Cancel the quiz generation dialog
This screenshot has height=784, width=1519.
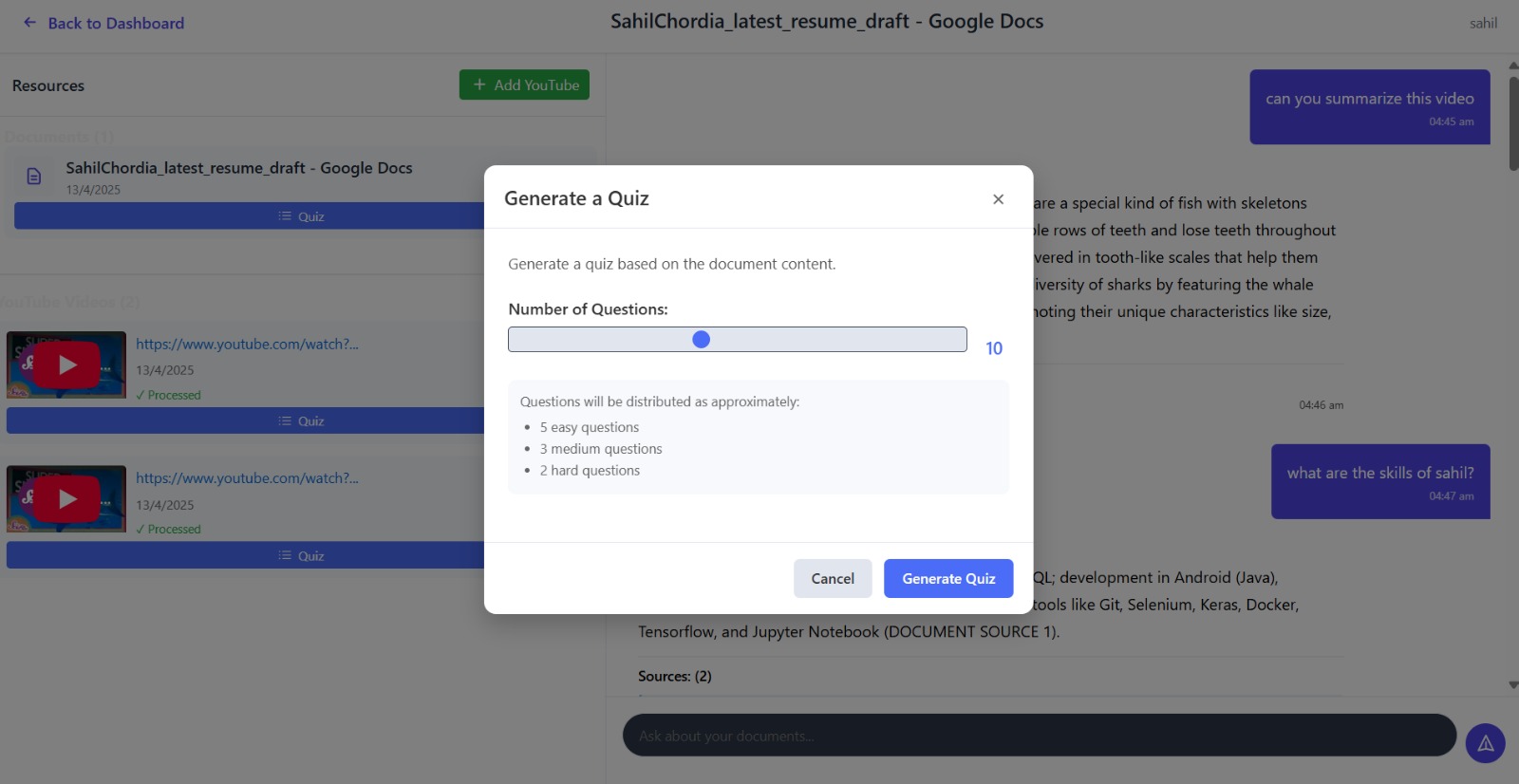click(x=832, y=579)
